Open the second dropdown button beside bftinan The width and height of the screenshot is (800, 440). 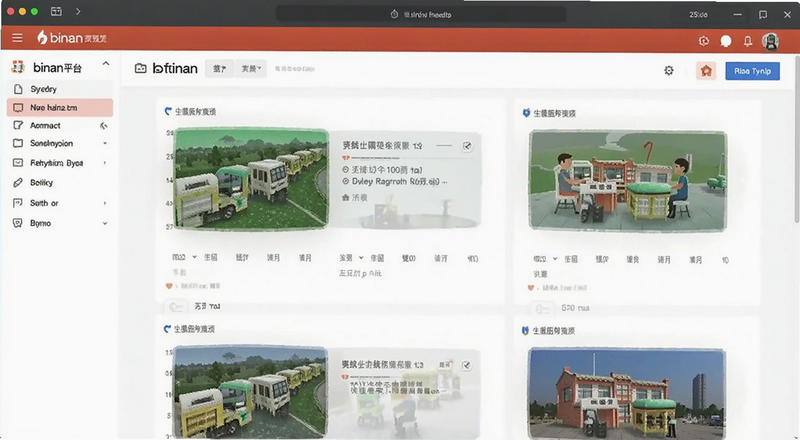click(x=251, y=68)
